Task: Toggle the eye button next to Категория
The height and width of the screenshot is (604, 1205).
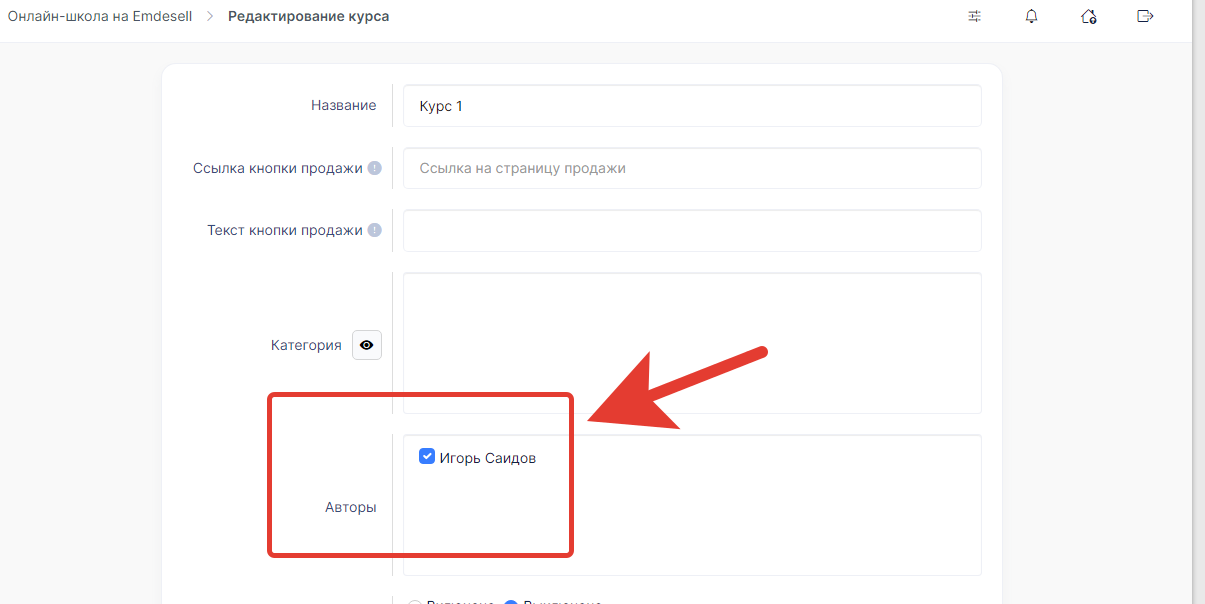Action: 367,345
